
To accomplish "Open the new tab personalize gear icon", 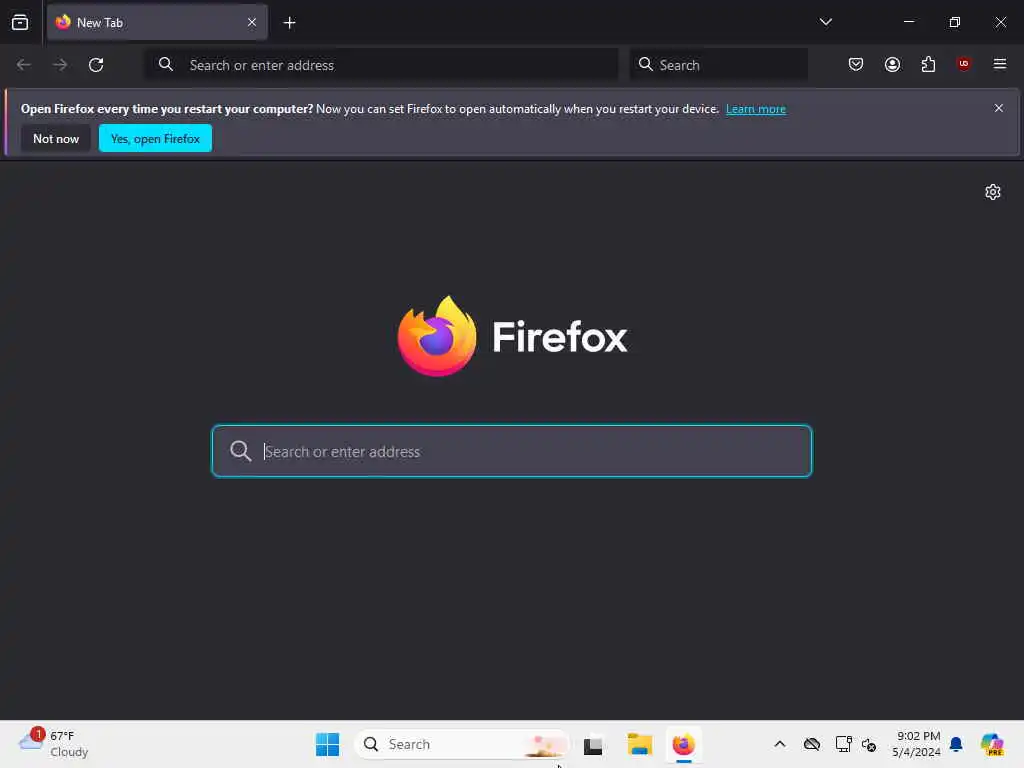I will point(993,192).
